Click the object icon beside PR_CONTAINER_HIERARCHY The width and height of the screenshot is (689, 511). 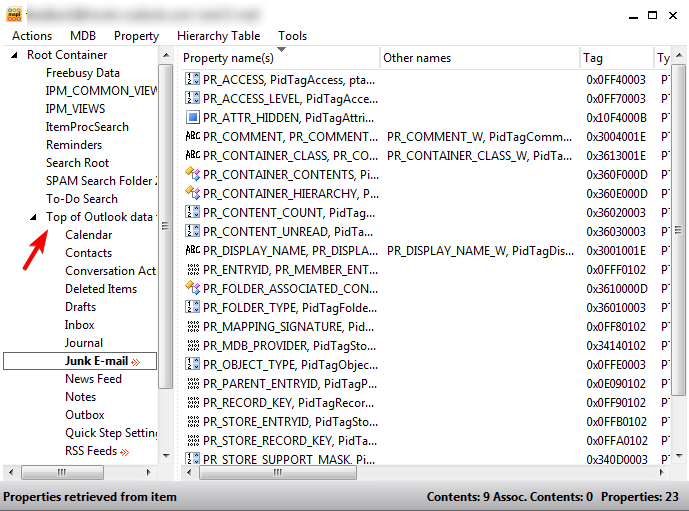(192, 193)
